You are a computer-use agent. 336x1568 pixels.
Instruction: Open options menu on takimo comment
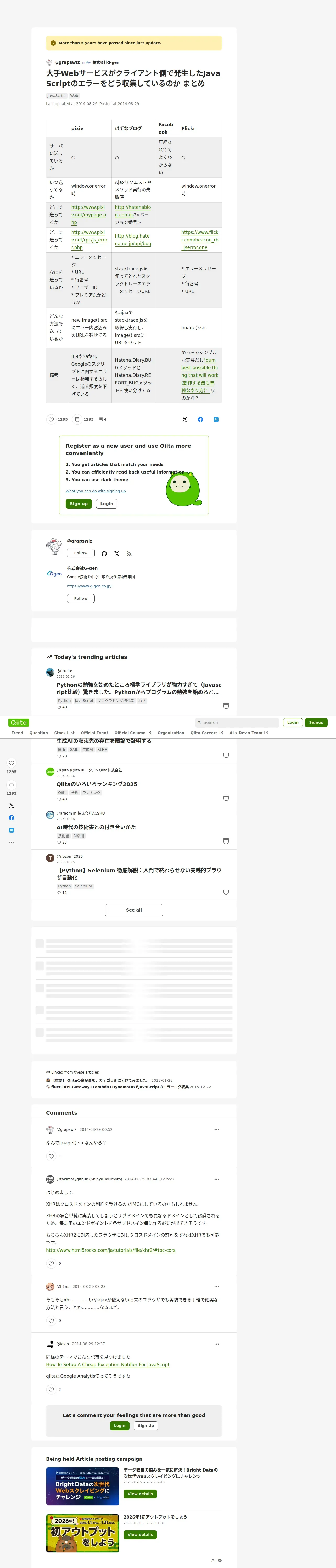[216, 1179]
